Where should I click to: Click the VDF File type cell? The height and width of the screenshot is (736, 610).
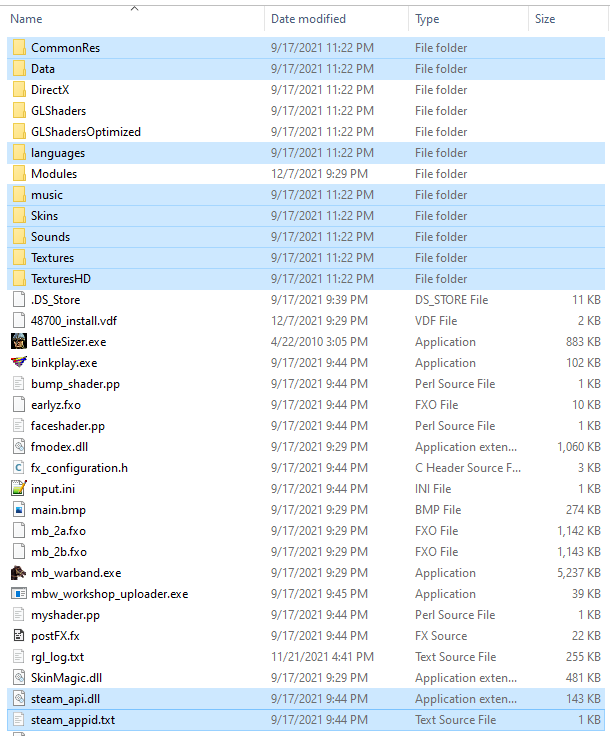(x=436, y=321)
